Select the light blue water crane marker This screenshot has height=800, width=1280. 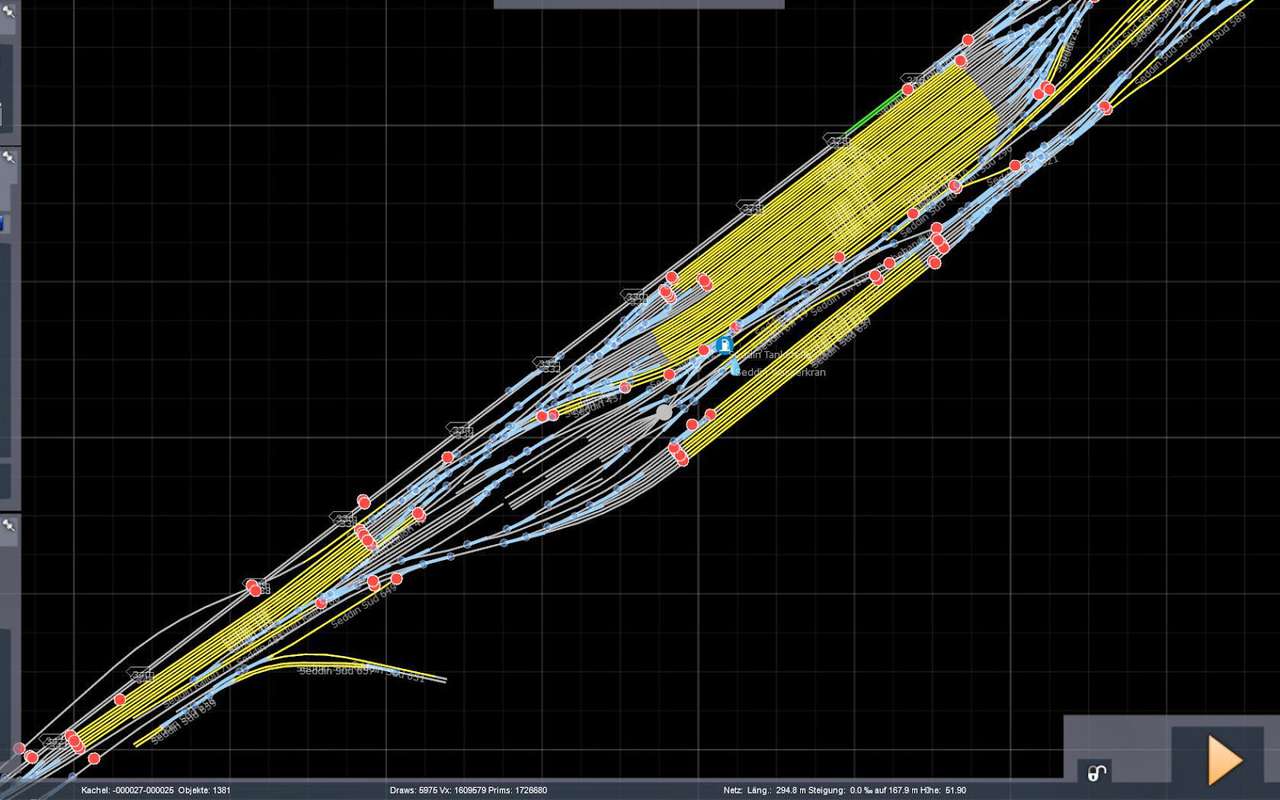tap(735, 369)
